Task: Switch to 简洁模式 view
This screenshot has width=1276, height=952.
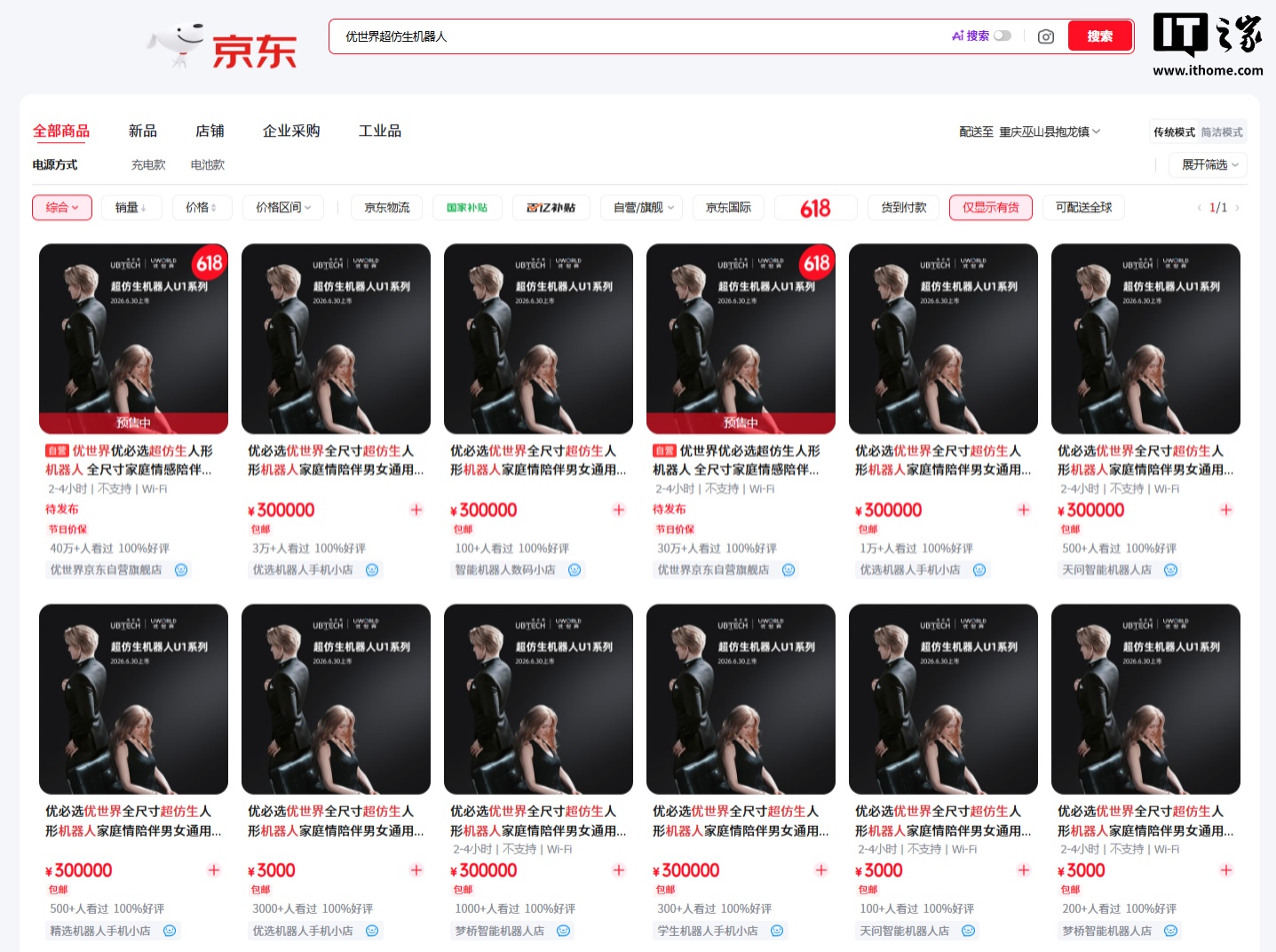Action: pyautogui.click(x=1222, y=132)
